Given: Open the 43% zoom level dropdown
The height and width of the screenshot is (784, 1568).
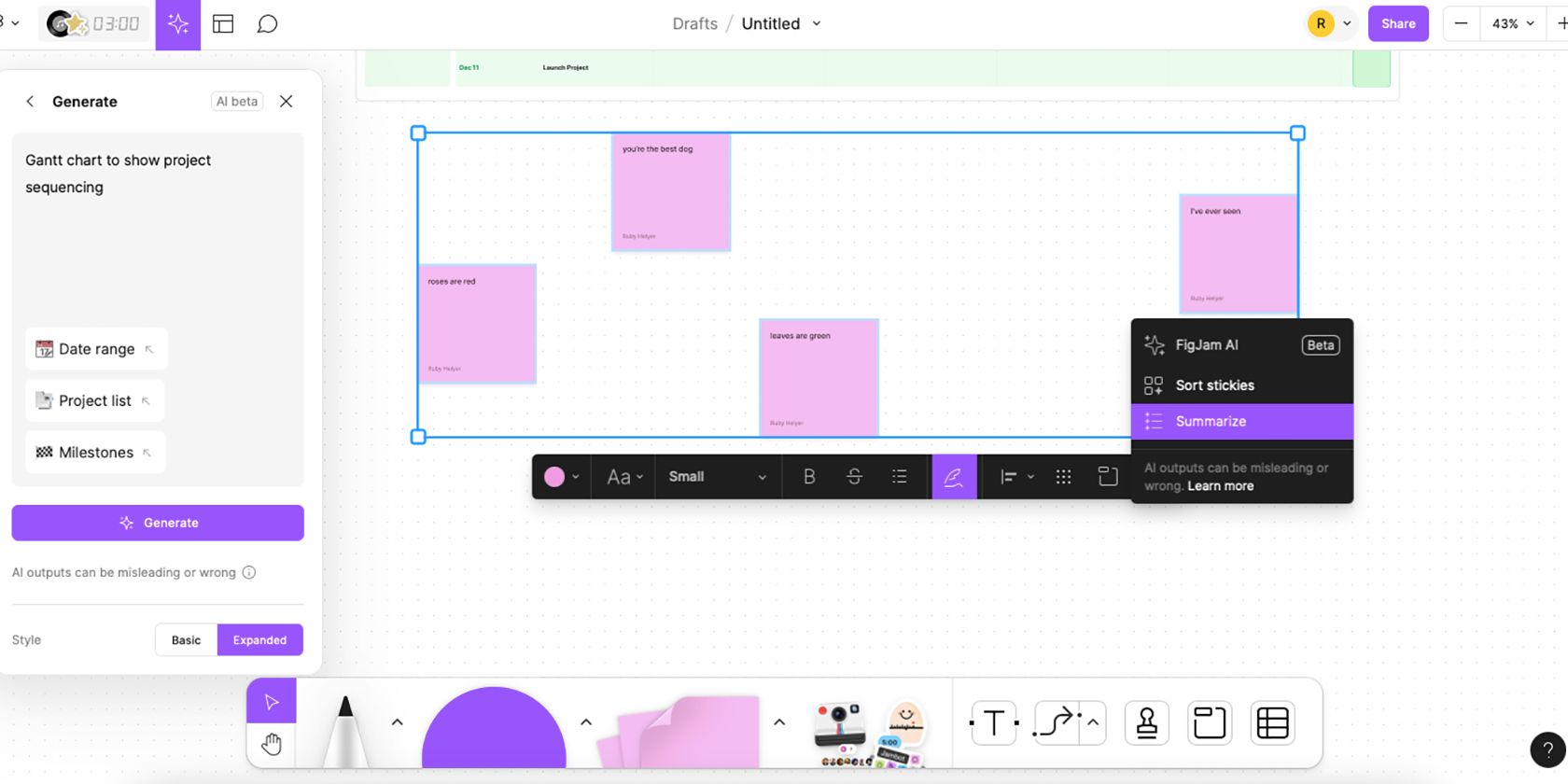Looking at the screenshot, I should coord(1513,24).
